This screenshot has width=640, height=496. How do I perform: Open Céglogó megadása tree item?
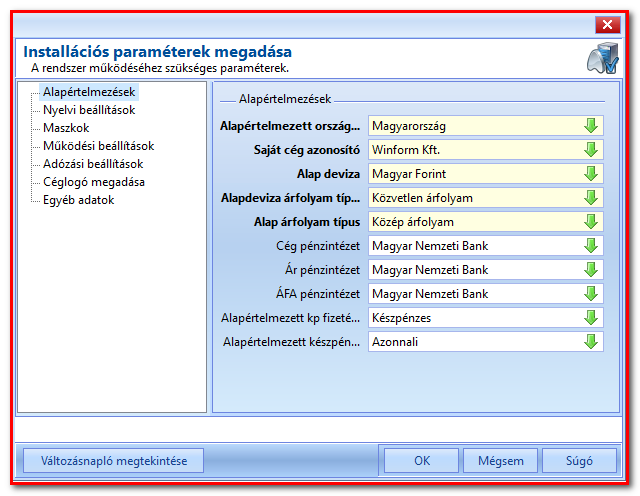point(94,182)
